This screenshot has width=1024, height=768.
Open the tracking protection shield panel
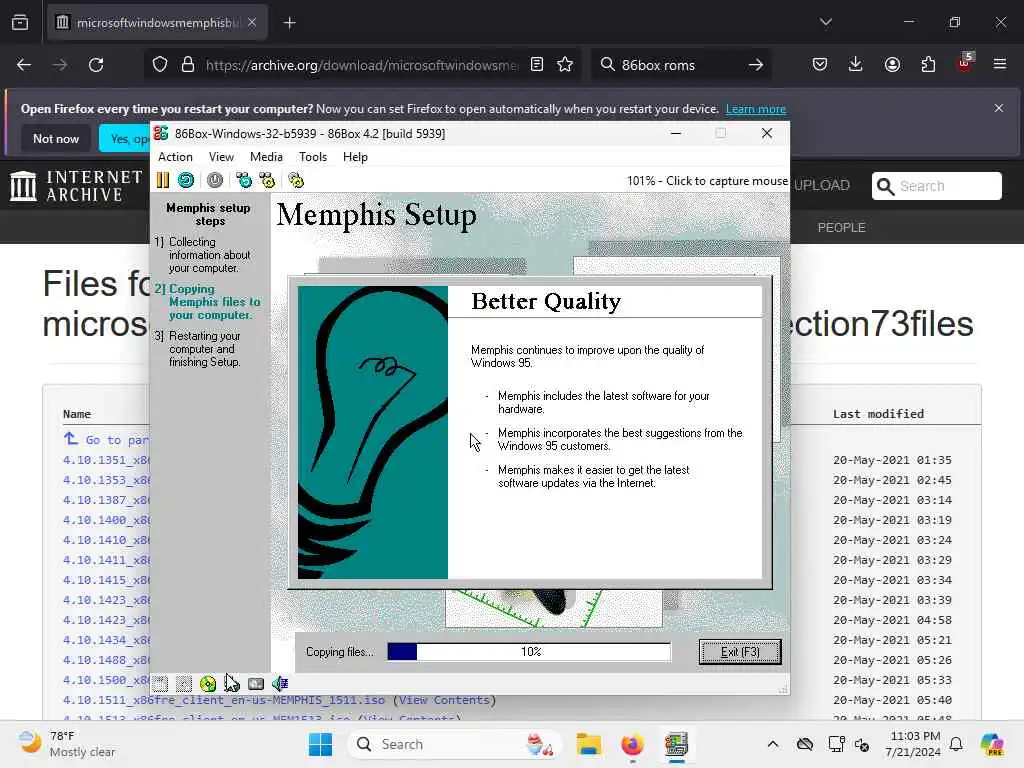160,65
